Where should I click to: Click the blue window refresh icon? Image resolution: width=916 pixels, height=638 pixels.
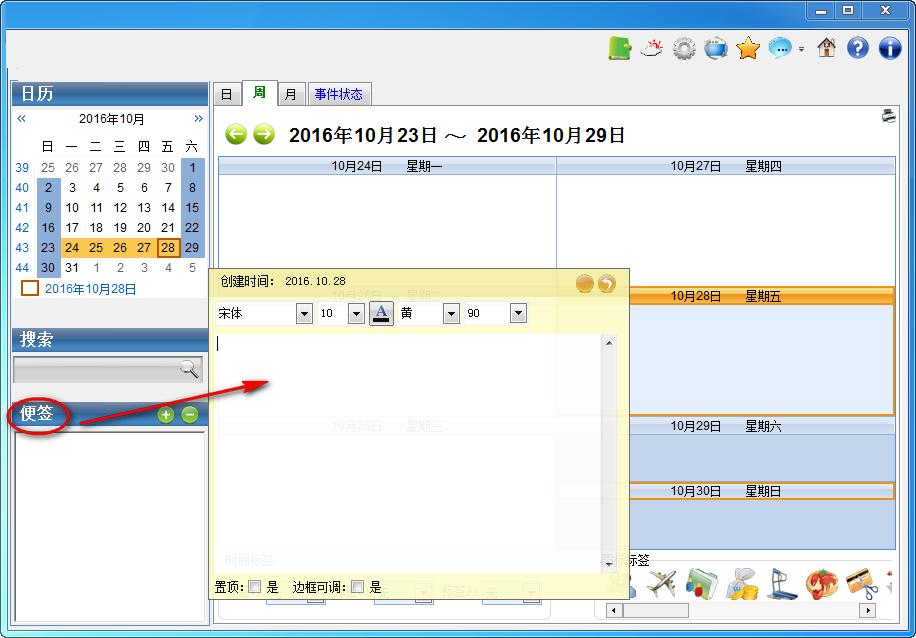(x=716, y=48)
